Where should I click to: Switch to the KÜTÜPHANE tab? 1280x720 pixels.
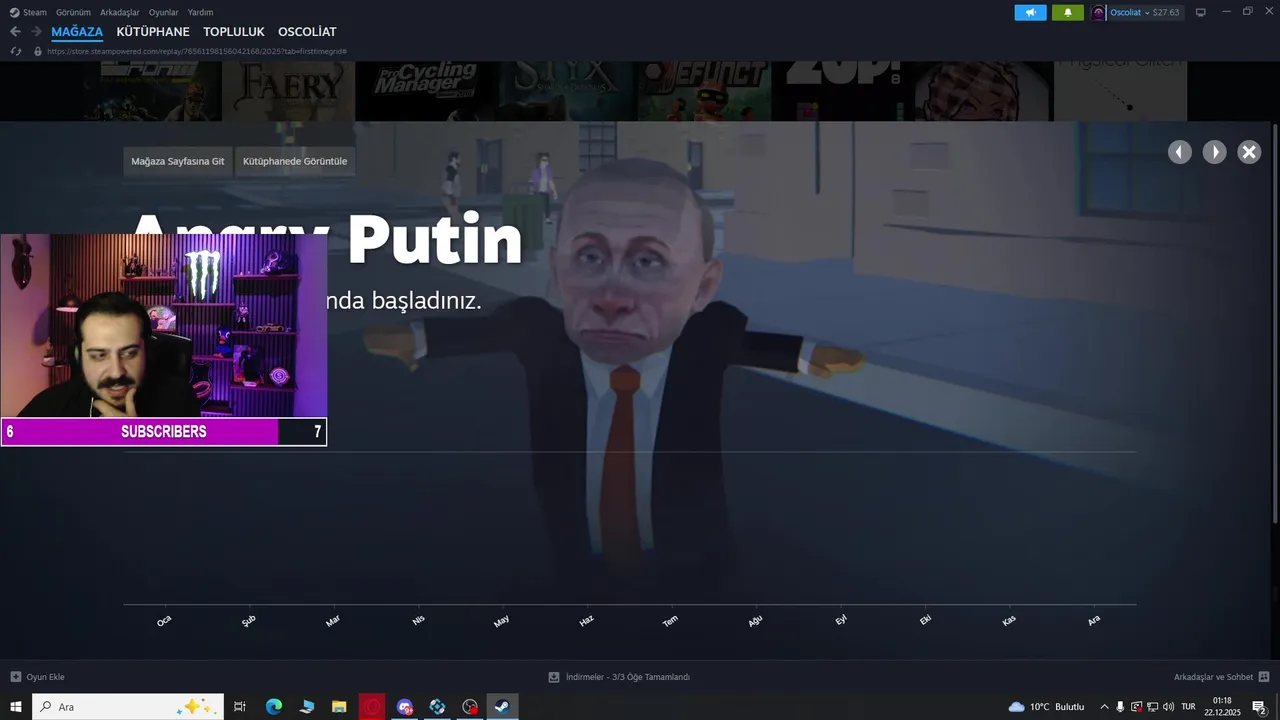point(153,32)
